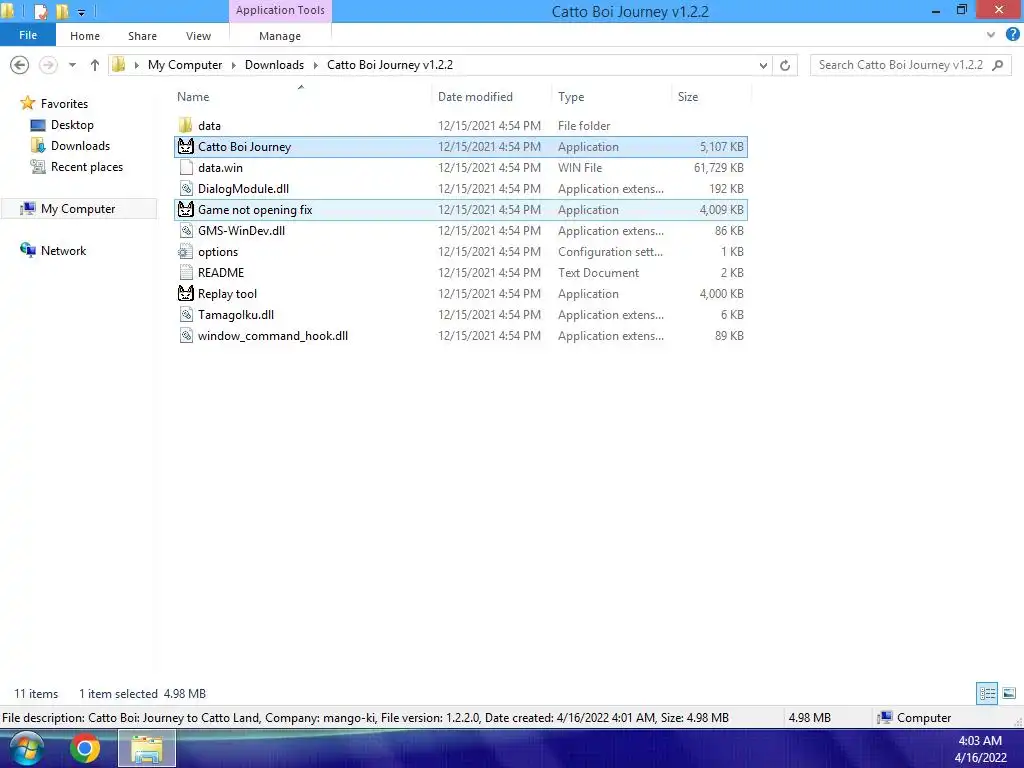Select My Computer in navigation pane
Screen dimensions: 1024x768
tap(78, 209)
